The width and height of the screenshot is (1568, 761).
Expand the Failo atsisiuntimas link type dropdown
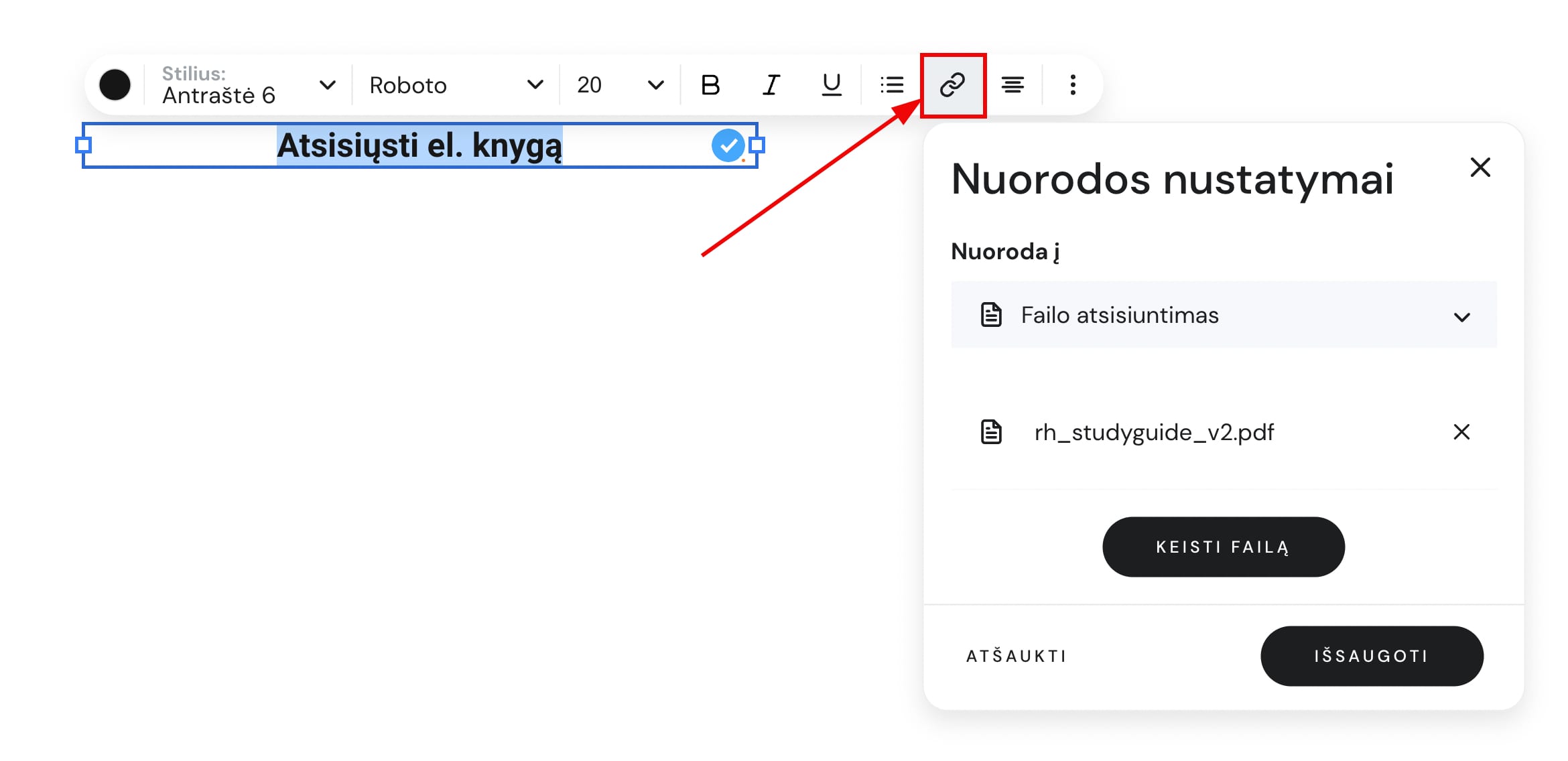(1224, 315)
